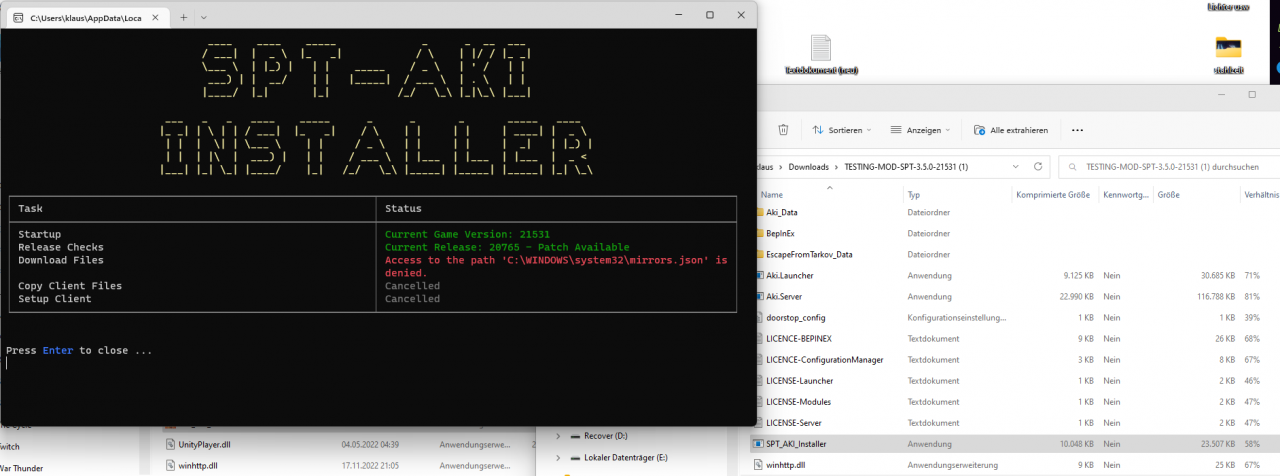1280x476 pixels.
Task: Expand the Recover (D:) drive node
Action: click(558, 436)
